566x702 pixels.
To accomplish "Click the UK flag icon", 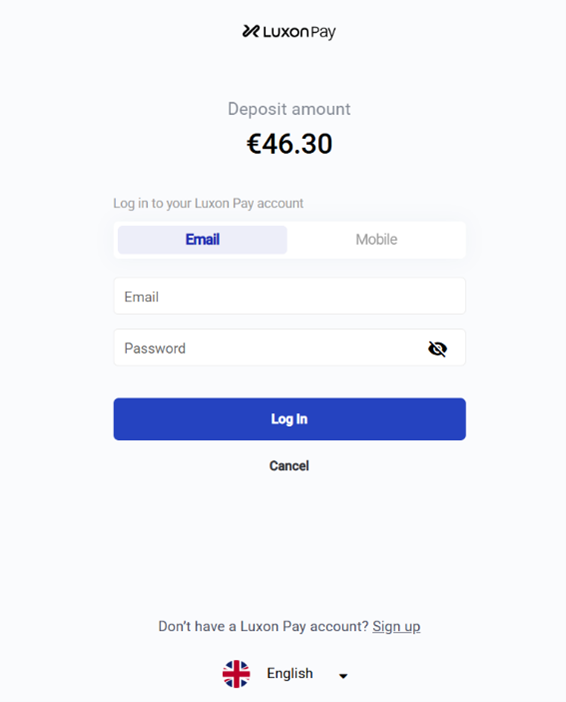I will (x=236, y=674).
